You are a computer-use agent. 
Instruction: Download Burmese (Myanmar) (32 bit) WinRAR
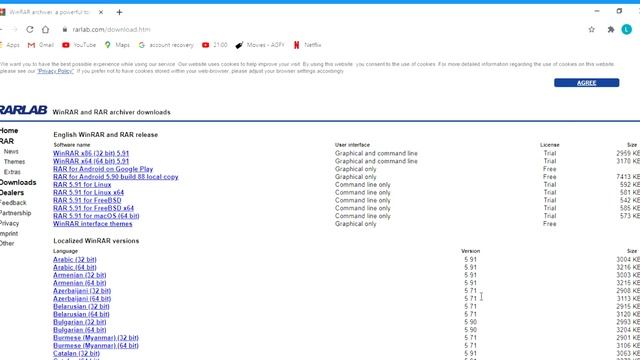(96, 338)
